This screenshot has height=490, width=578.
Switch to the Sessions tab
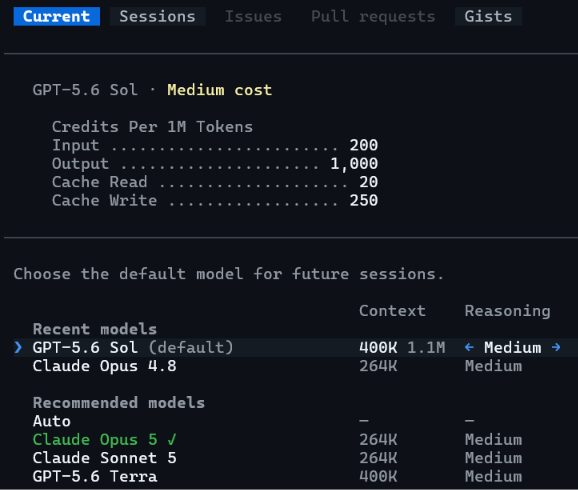(x=157, y=17)
